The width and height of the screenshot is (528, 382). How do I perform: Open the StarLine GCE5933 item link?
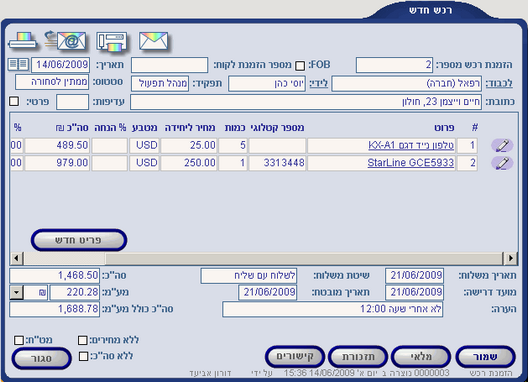coord(410,163)
